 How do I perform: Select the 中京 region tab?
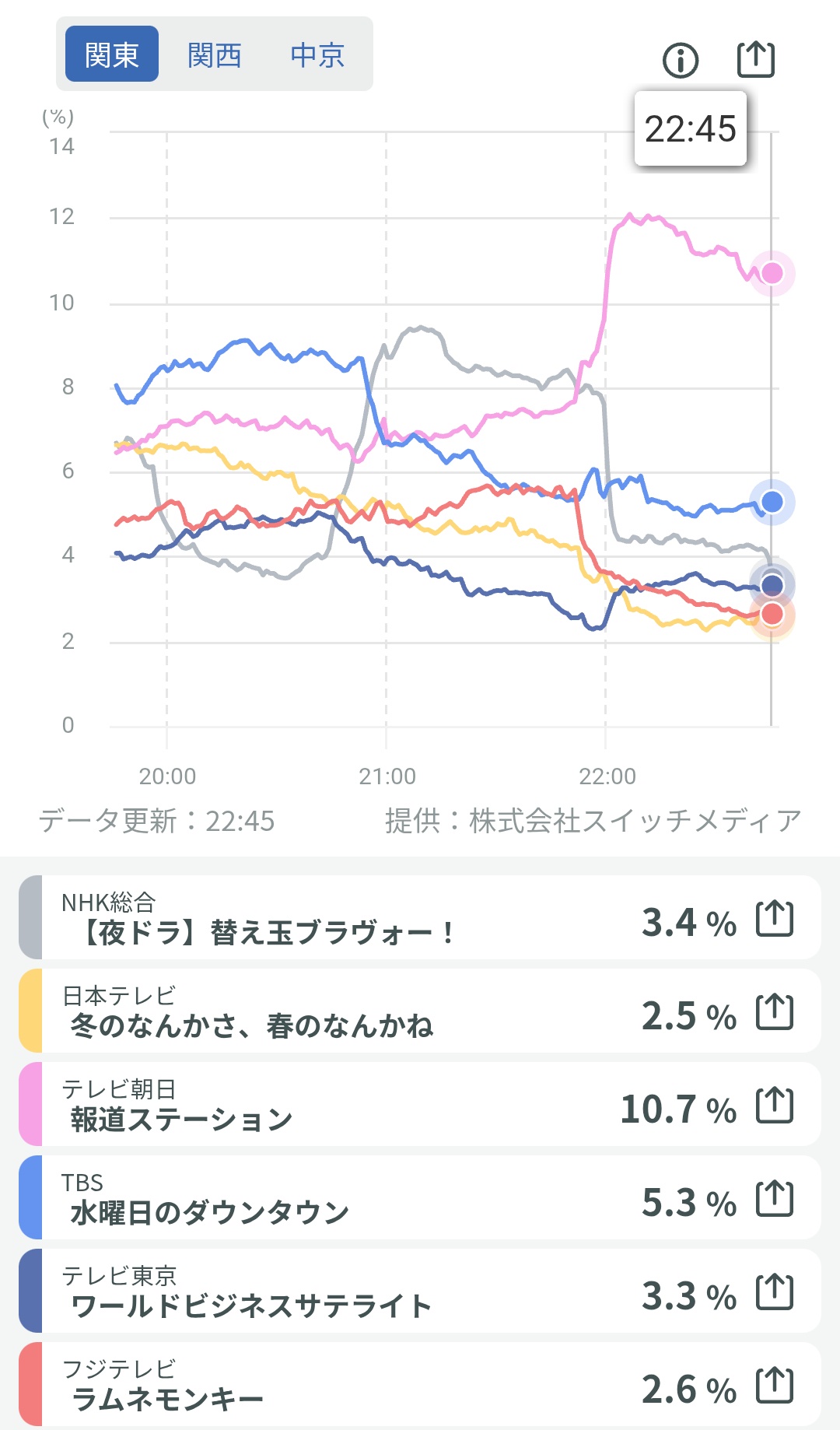pos(317,54)
